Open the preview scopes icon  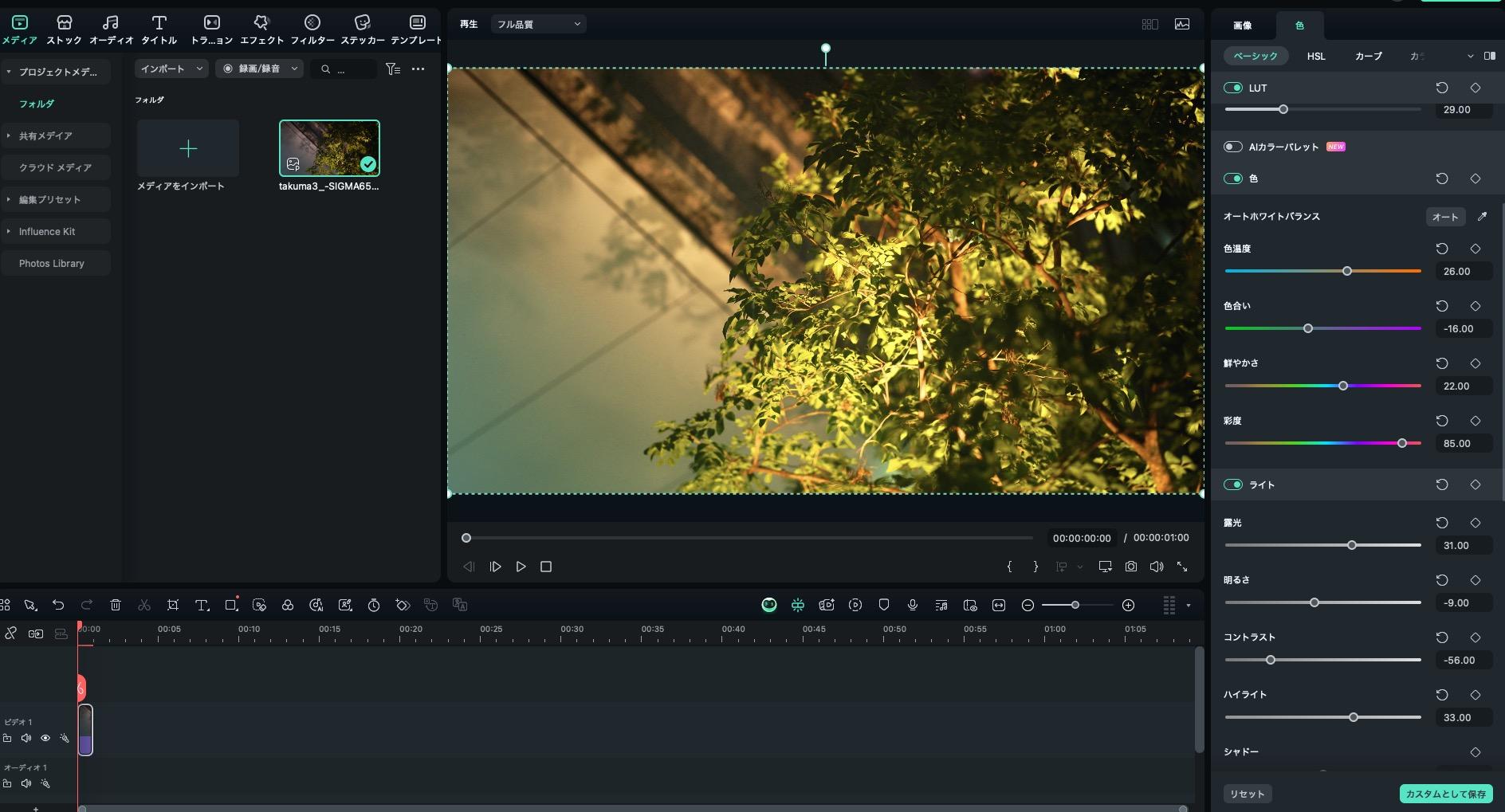pos(1182,24)
